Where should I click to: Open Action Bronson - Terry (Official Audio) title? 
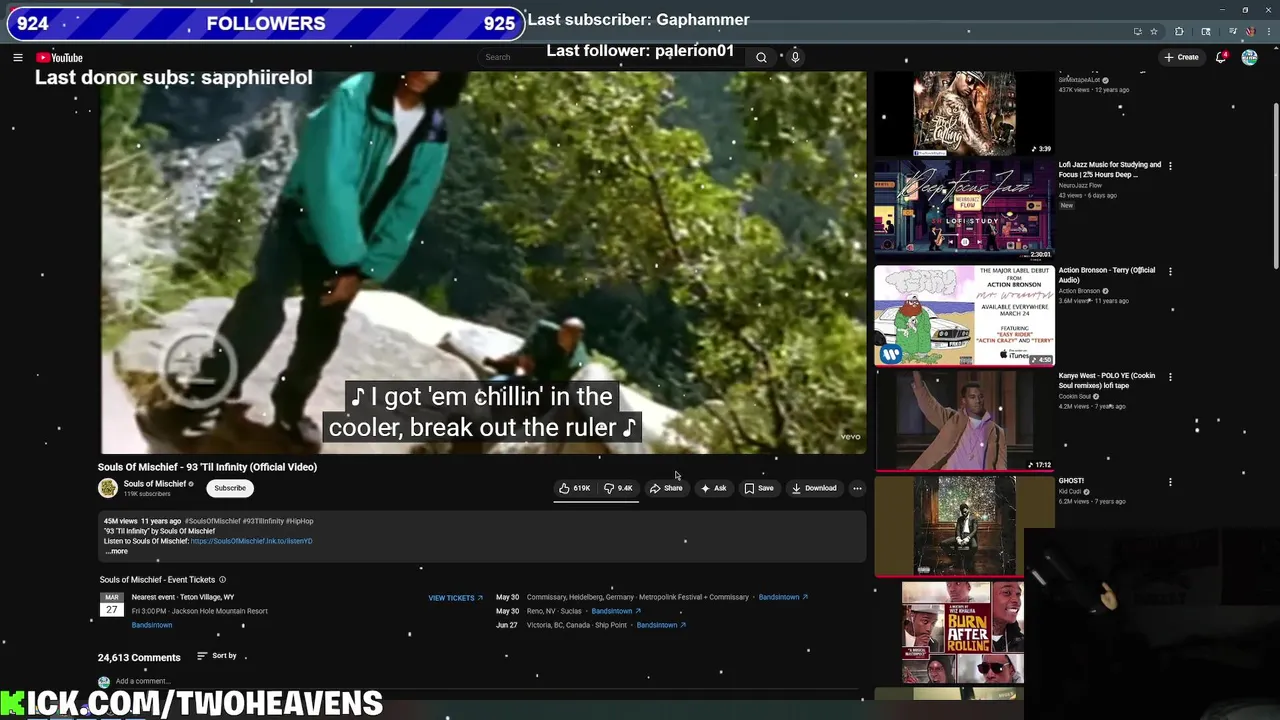1107,275
